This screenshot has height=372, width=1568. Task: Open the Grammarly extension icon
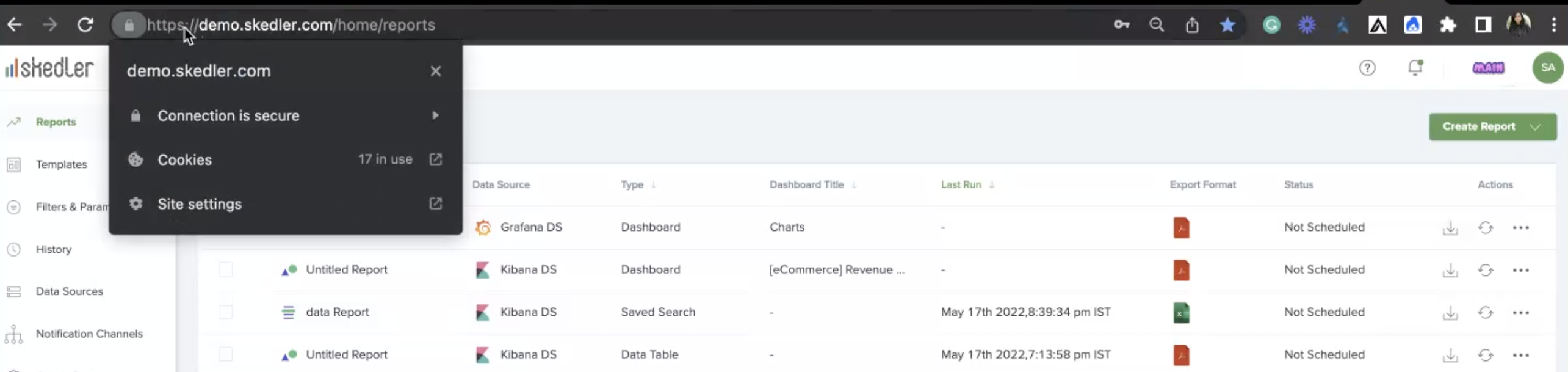coord(1271,25)
